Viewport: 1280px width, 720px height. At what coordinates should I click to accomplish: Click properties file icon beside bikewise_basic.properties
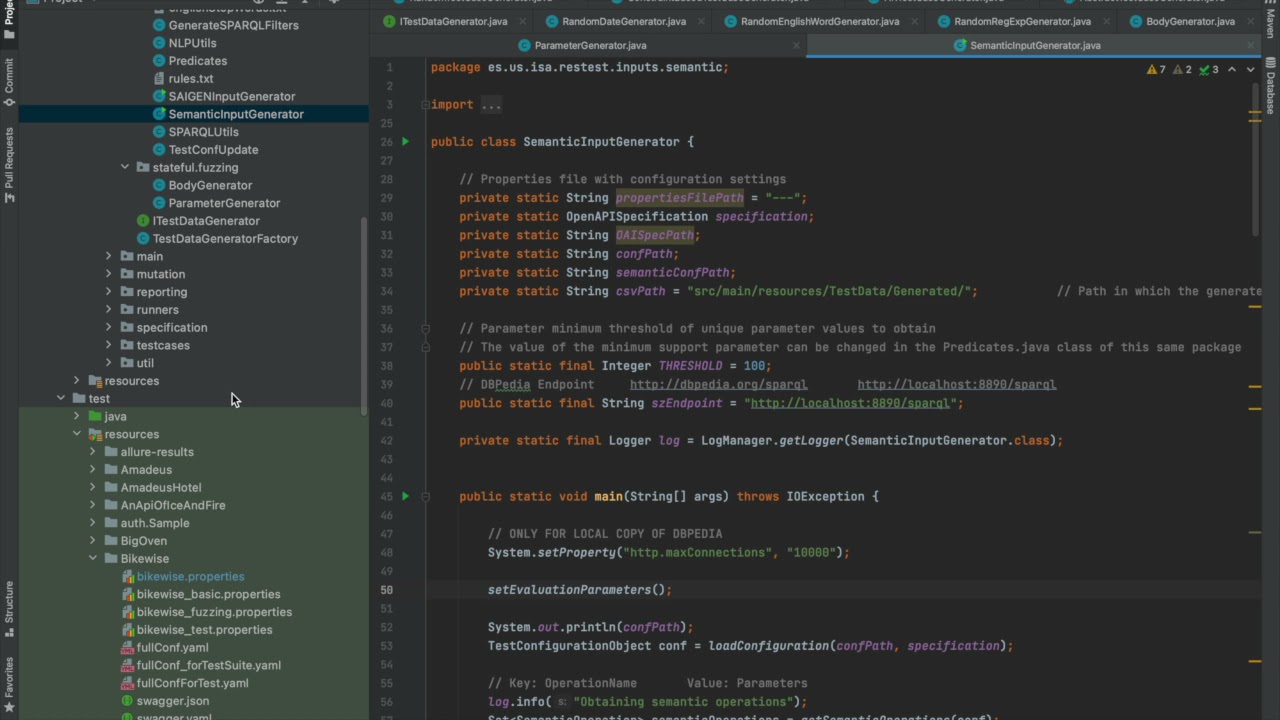coord(127,594)
